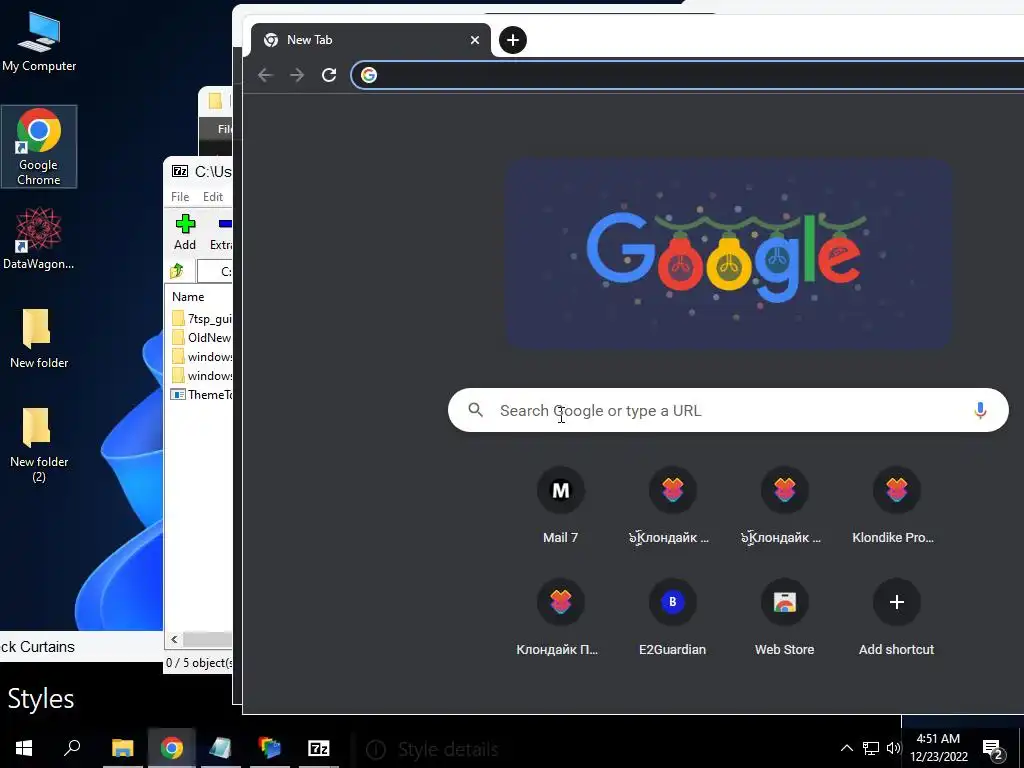Reload the Chrome page
Image resolution: width=1024 pixels, height=768 pixels.
tap(329, 75)
